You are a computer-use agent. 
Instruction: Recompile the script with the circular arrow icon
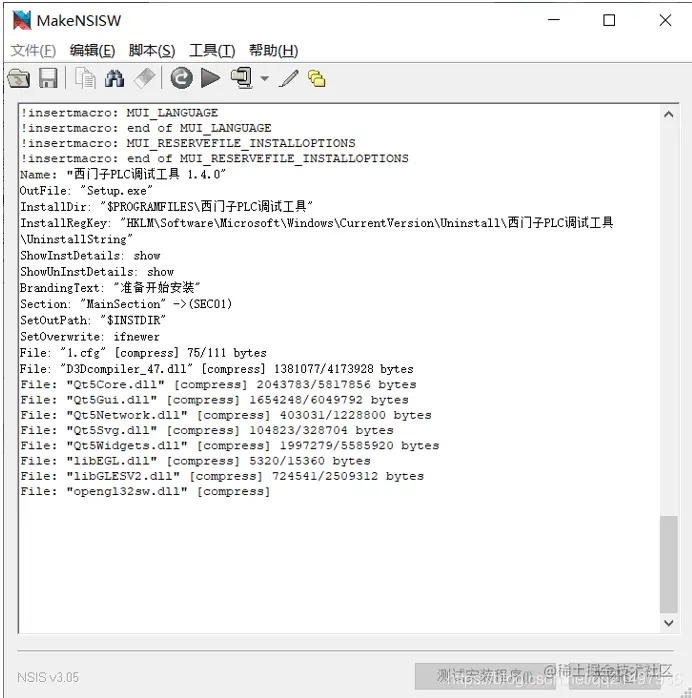click(182, 78)
